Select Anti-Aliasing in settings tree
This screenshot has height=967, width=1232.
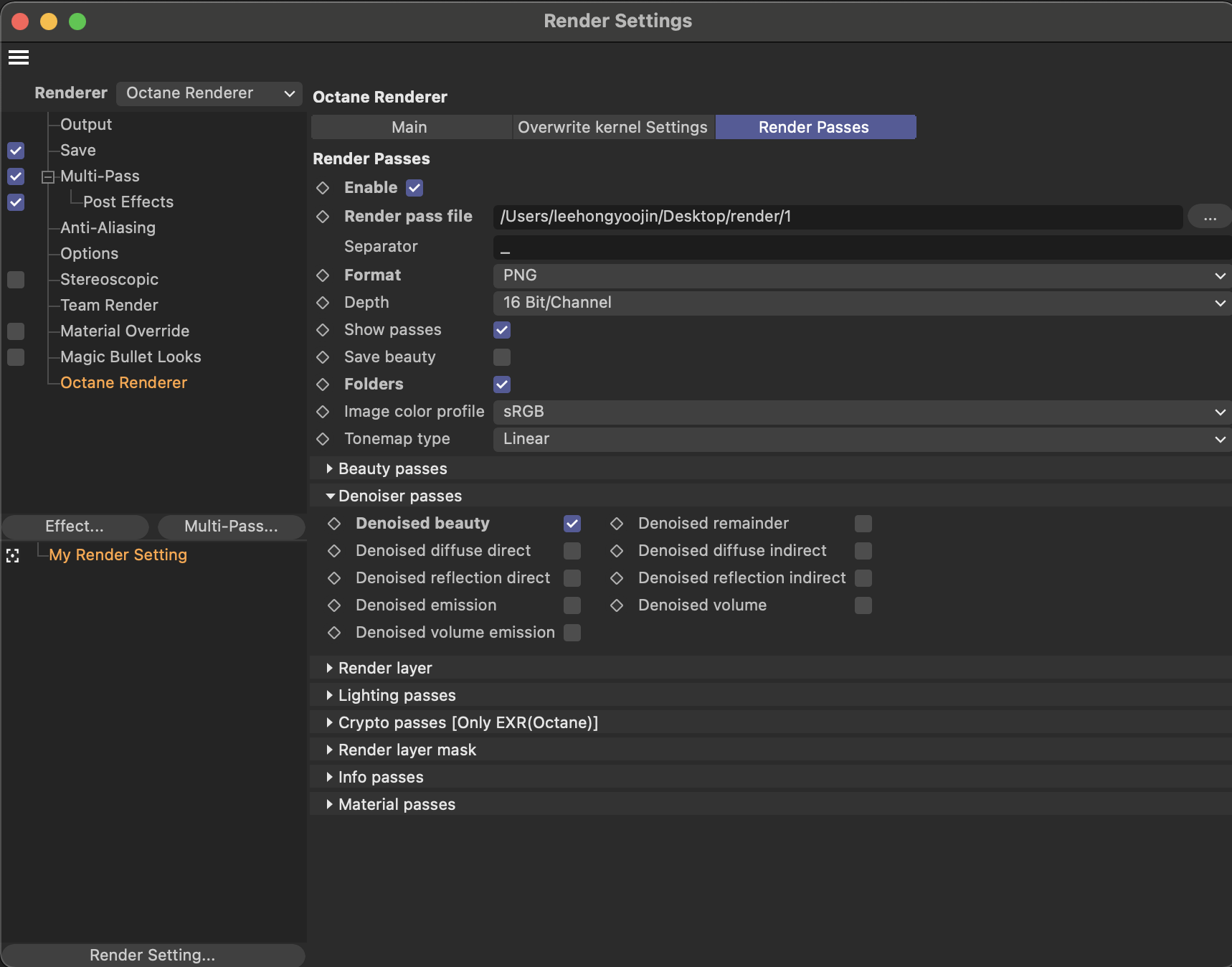click(108, 228)
